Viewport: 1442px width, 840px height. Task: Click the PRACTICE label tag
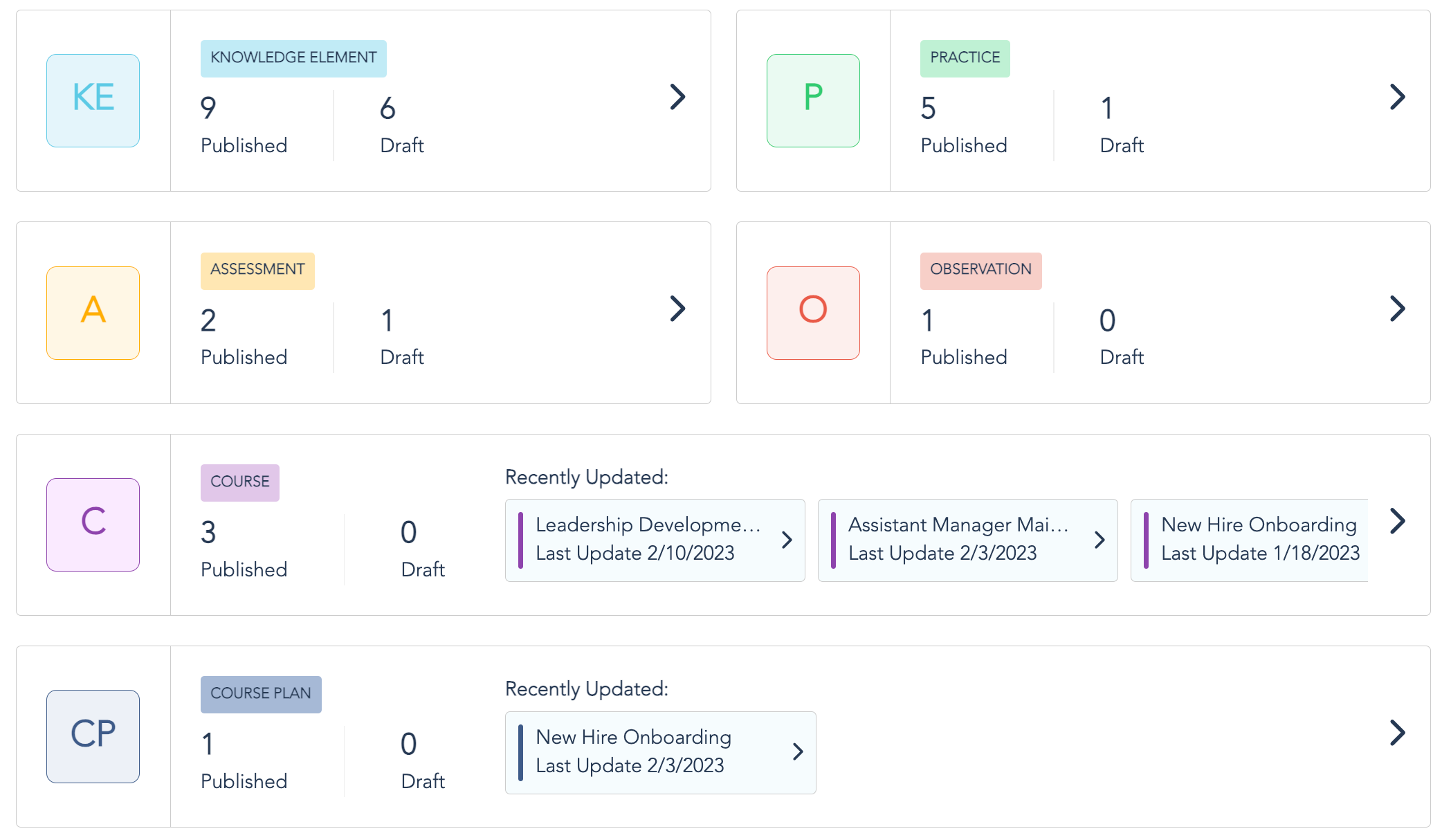tap(965, 58)
